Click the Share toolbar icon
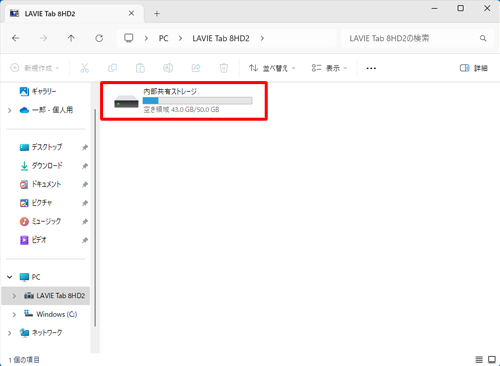The height and width of the screenshot is (366, 500). click(x=196, y=68)
